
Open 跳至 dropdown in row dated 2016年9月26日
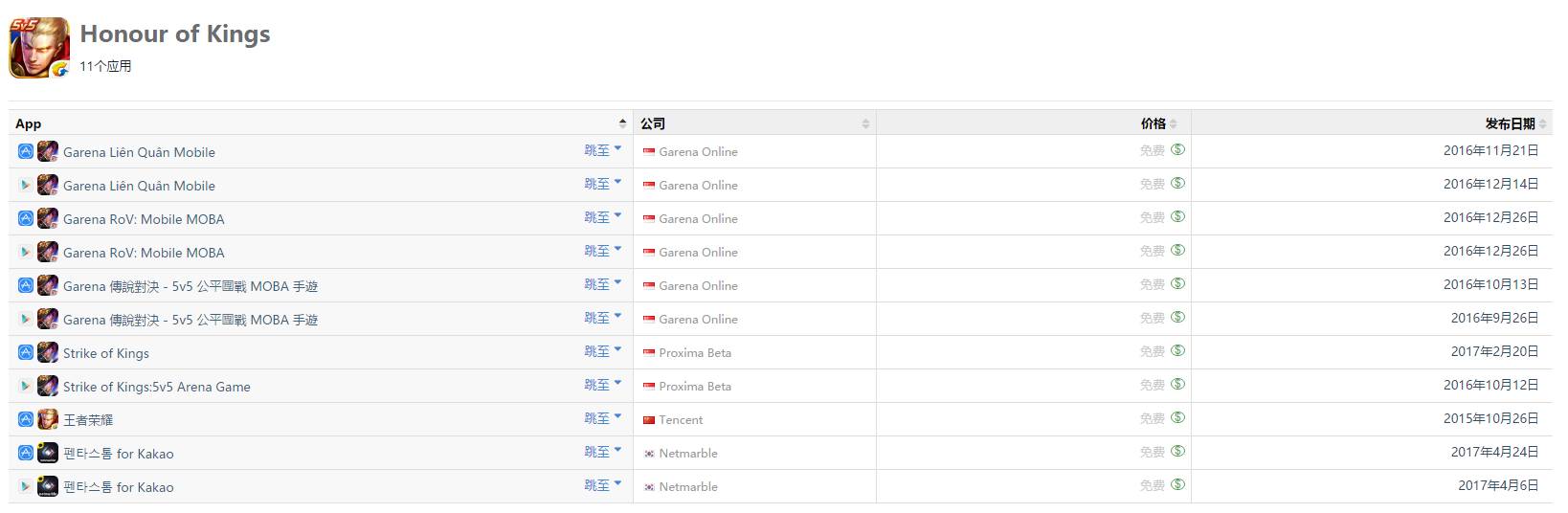pos(603,318)
